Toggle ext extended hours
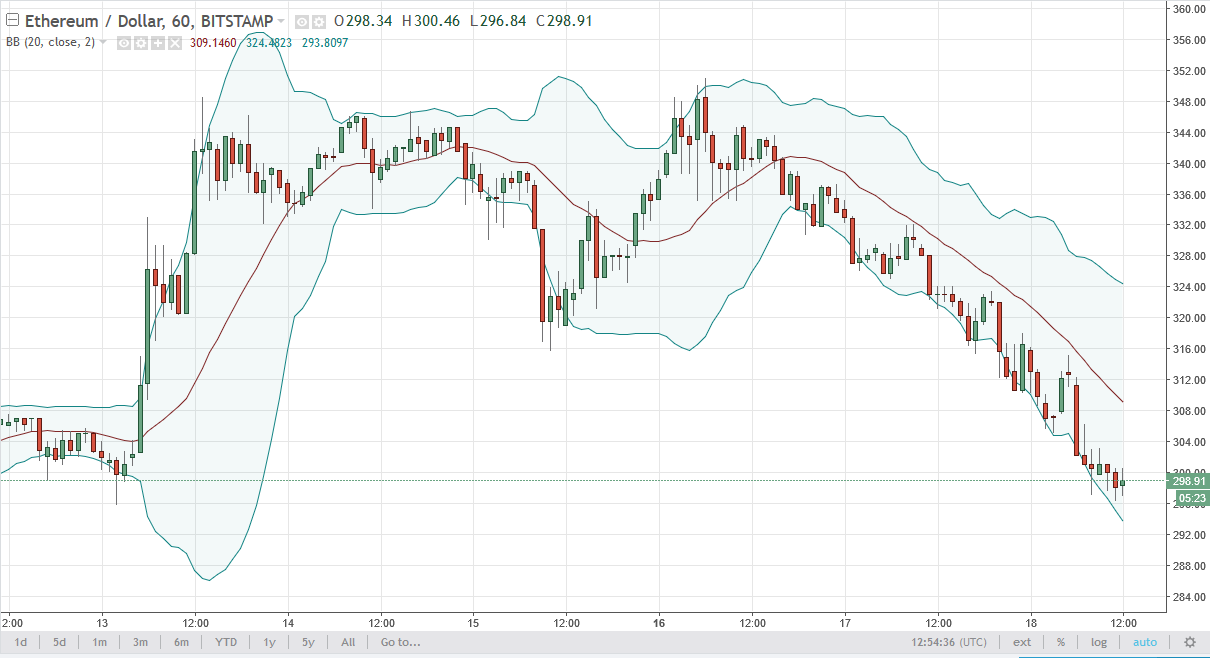 coord(1022,642)
